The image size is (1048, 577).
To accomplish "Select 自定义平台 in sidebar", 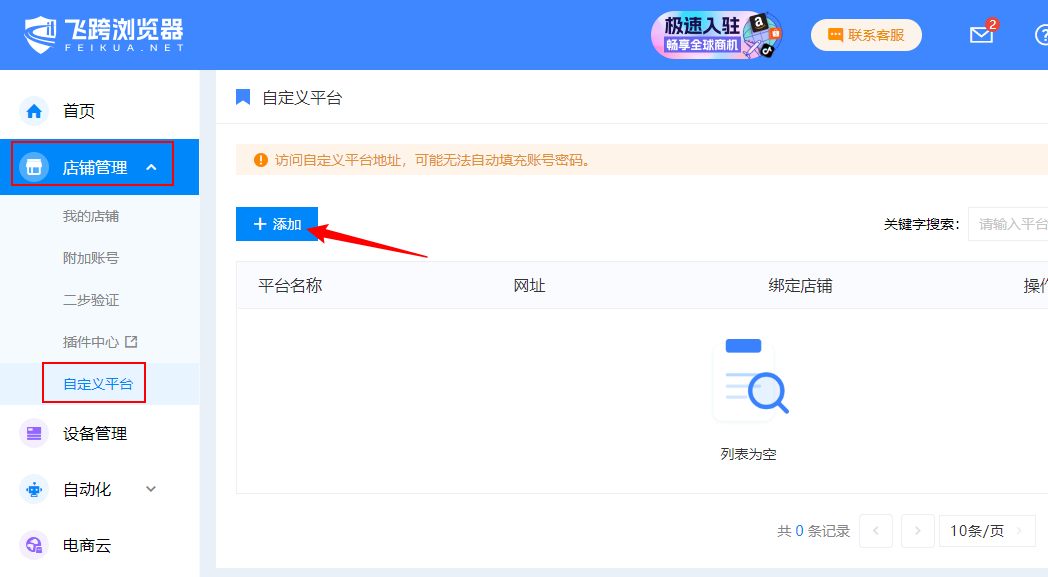I will point(98,384).
